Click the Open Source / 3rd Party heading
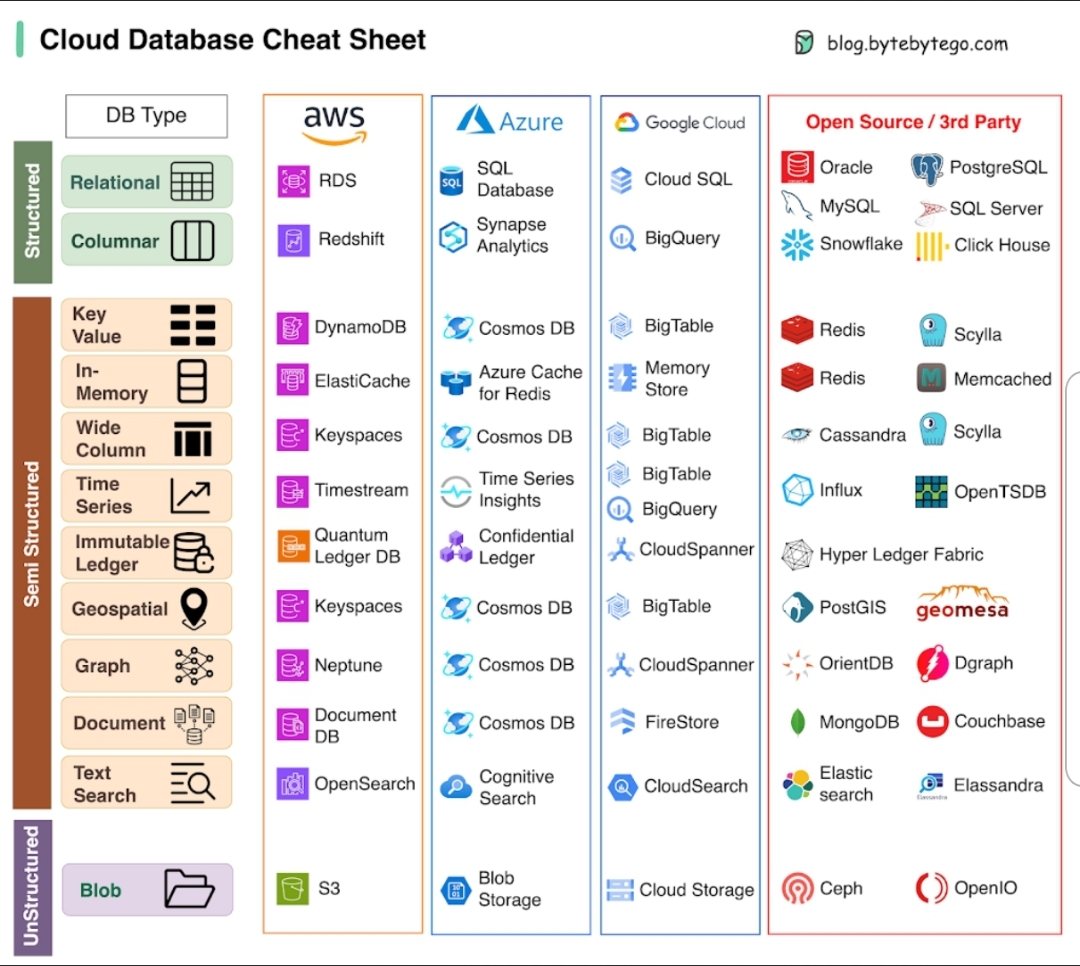 tap(913, 122)
